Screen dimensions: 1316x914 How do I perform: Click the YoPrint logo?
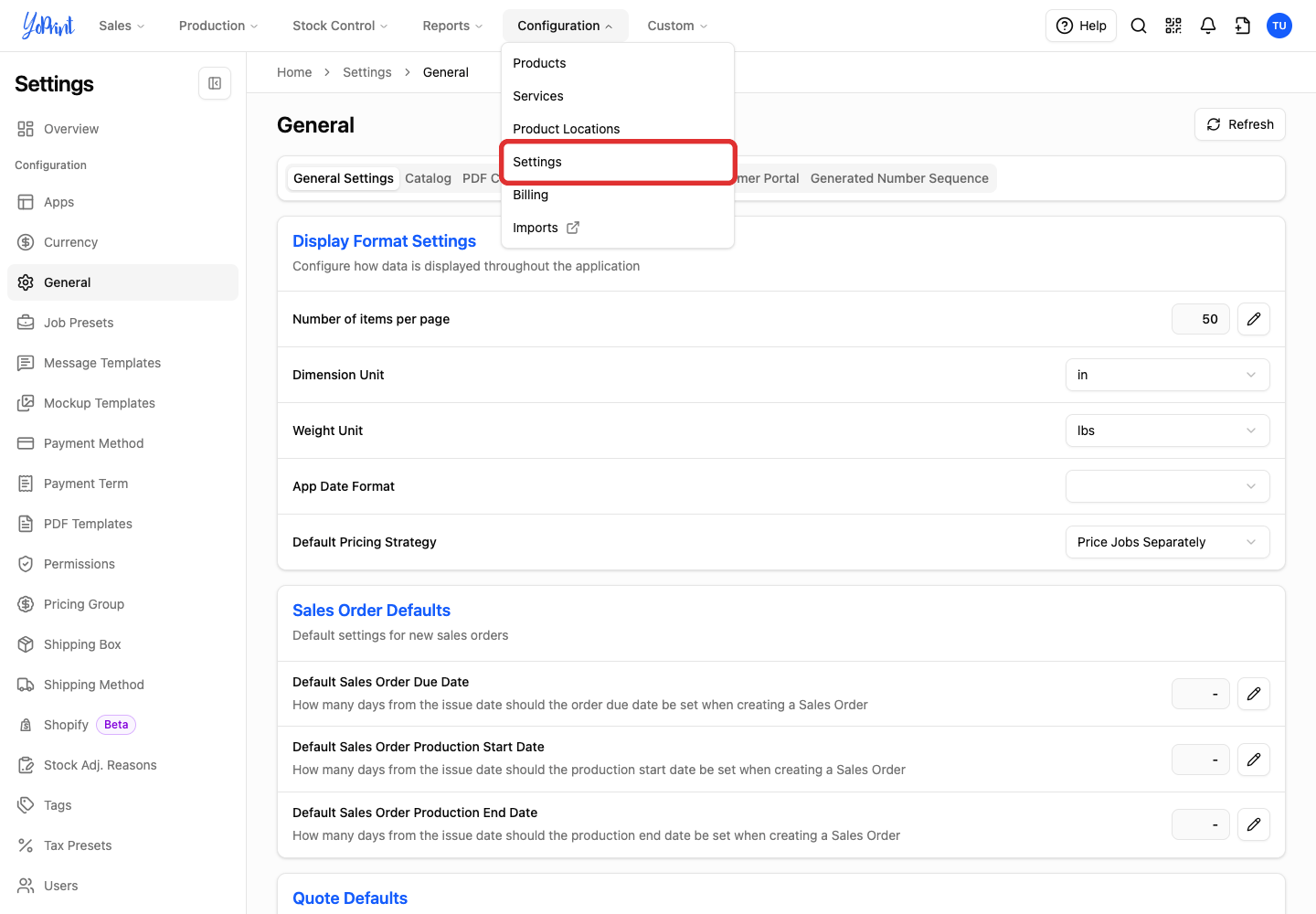click(48, 26)
